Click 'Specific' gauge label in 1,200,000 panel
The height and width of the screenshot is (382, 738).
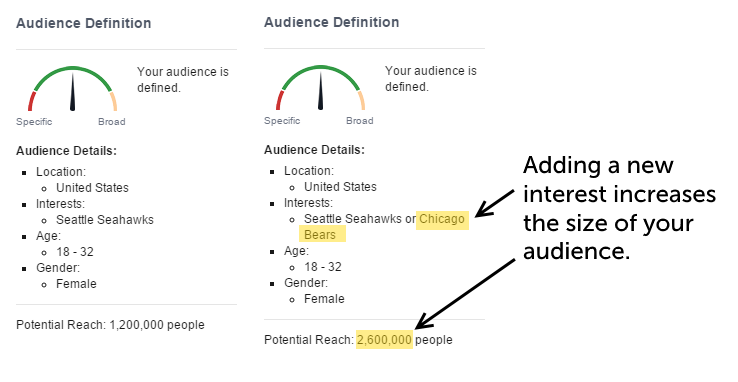coord(34,121)
